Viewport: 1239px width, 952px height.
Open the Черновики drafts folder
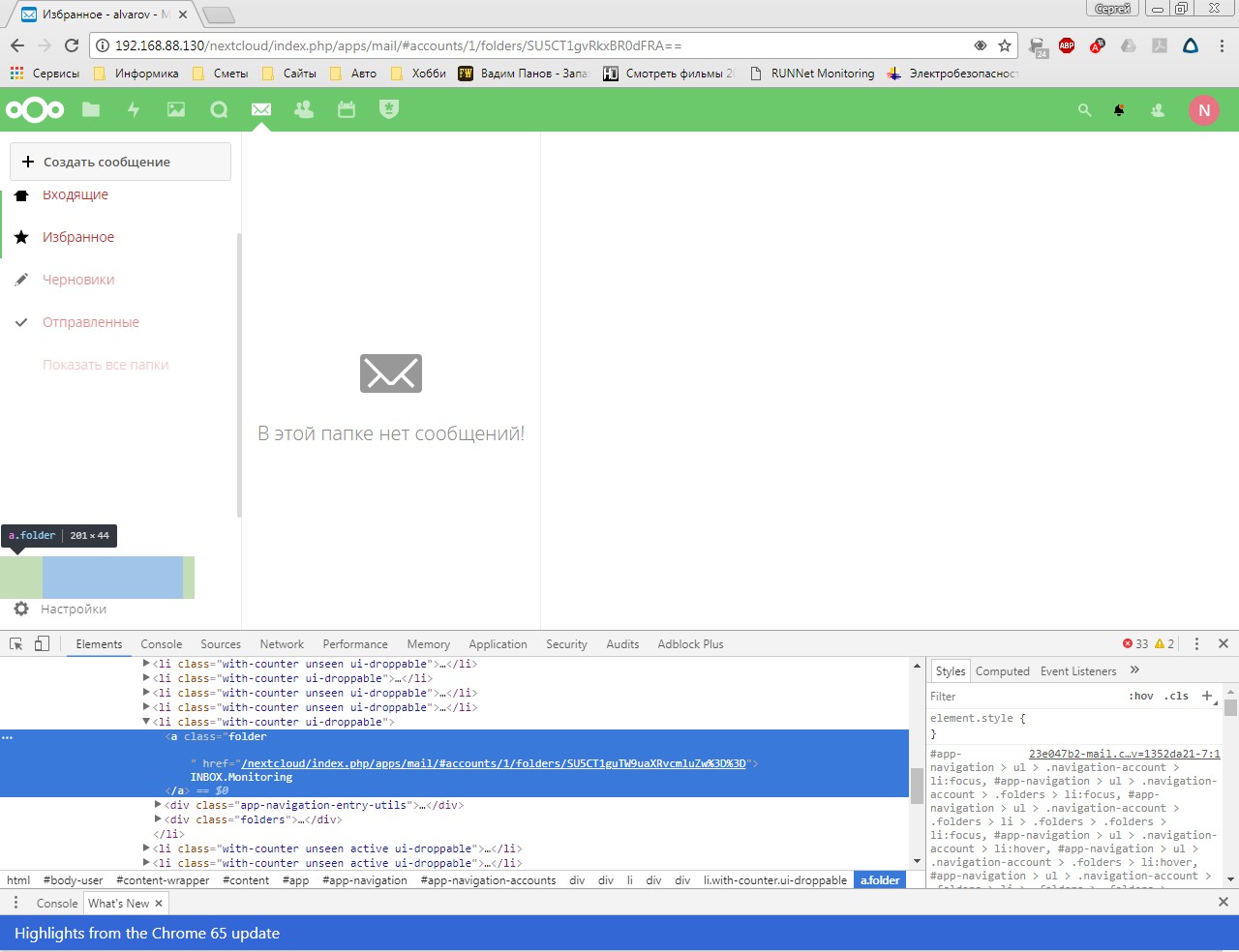(x=78, y=280)
